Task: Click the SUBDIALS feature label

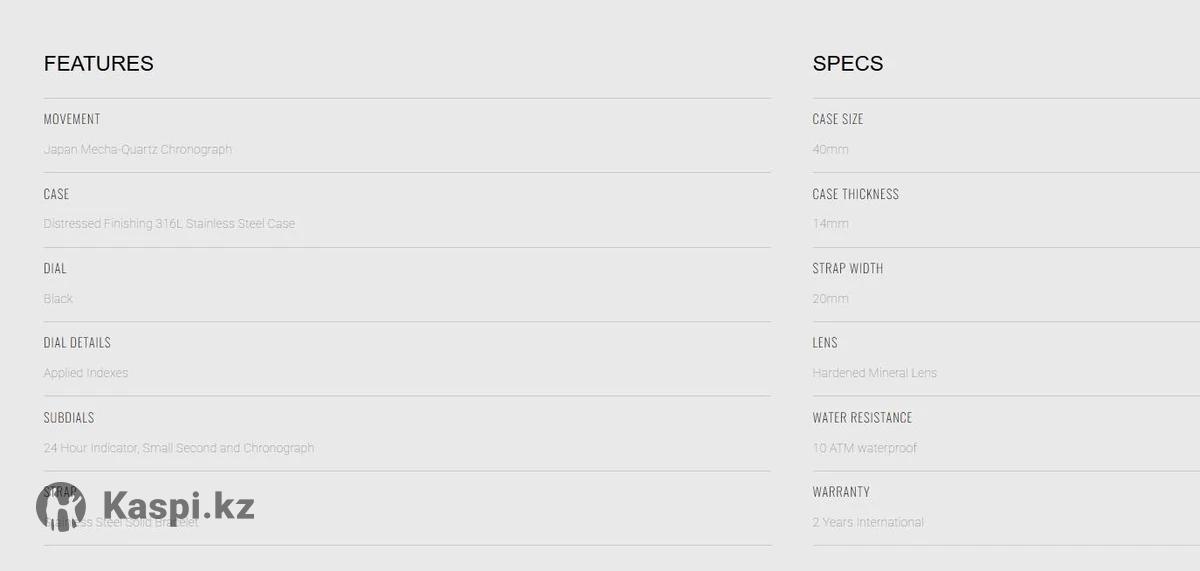Action: click(69, 417)
